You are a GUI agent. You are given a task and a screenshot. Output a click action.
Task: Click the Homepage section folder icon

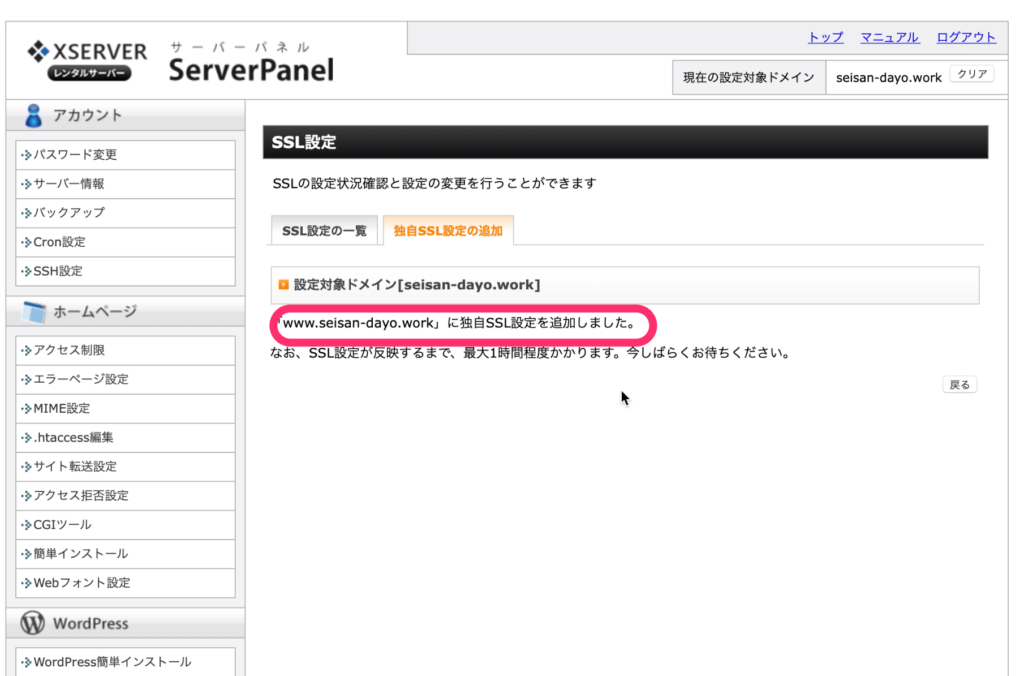(x=33, y=312)
